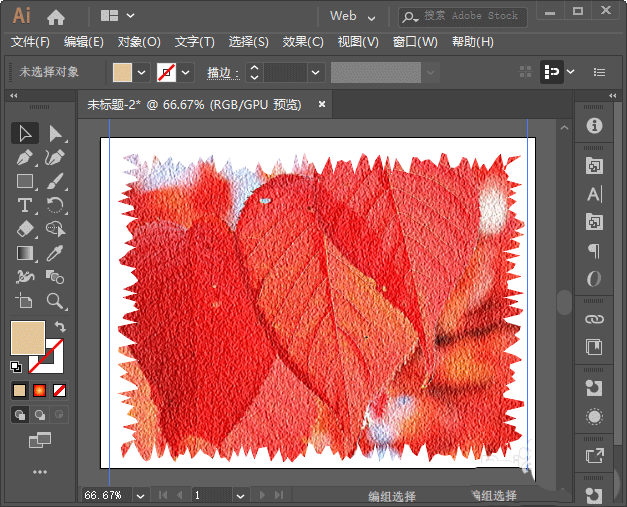Open the 文件(F) menu
The height and width of the screenshot is (507, 627).
[30, 42]
